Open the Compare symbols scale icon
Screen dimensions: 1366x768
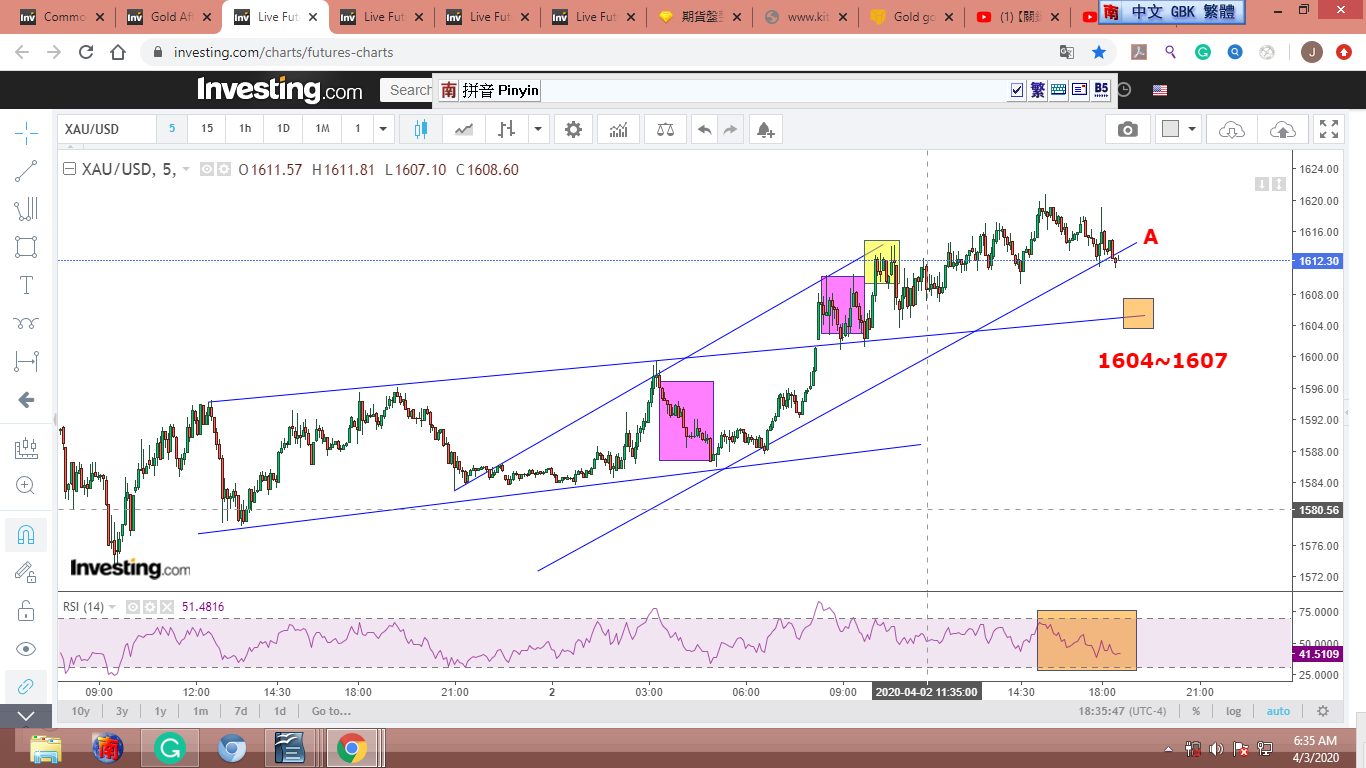tap(665, 129)
